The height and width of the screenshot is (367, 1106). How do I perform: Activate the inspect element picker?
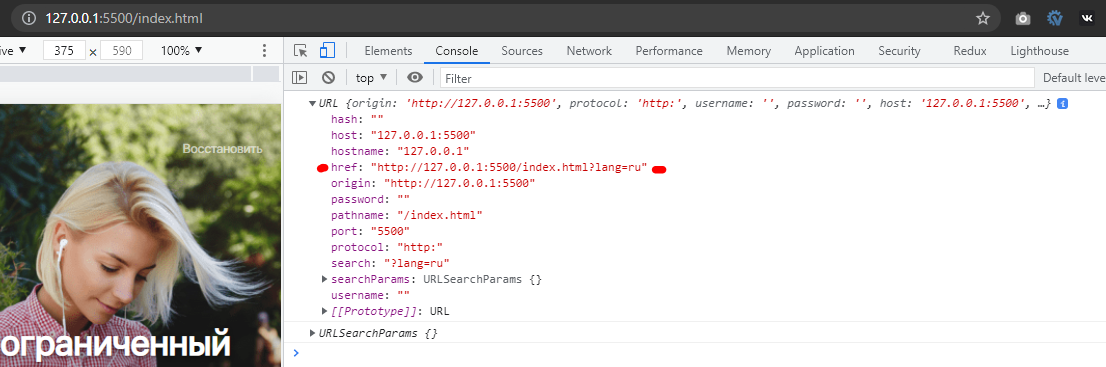(300, 51)
